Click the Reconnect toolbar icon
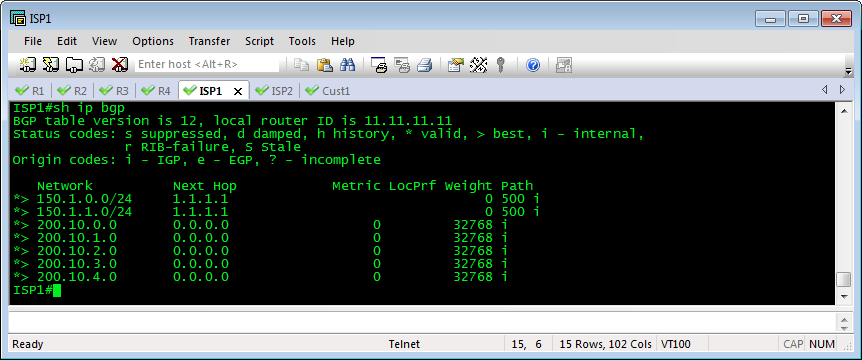 tap(97, 64)
